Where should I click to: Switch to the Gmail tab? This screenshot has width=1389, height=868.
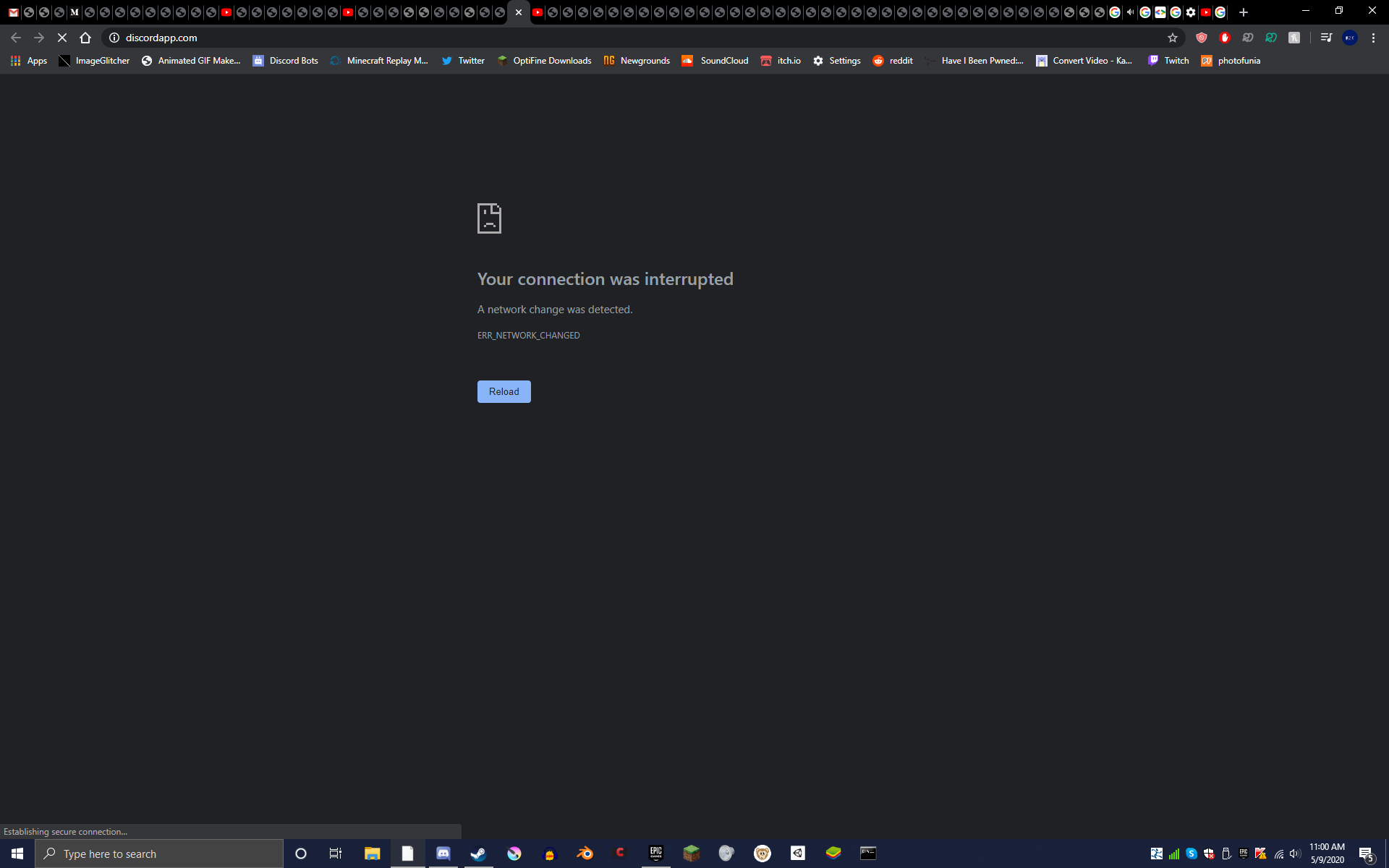[14, 12]
